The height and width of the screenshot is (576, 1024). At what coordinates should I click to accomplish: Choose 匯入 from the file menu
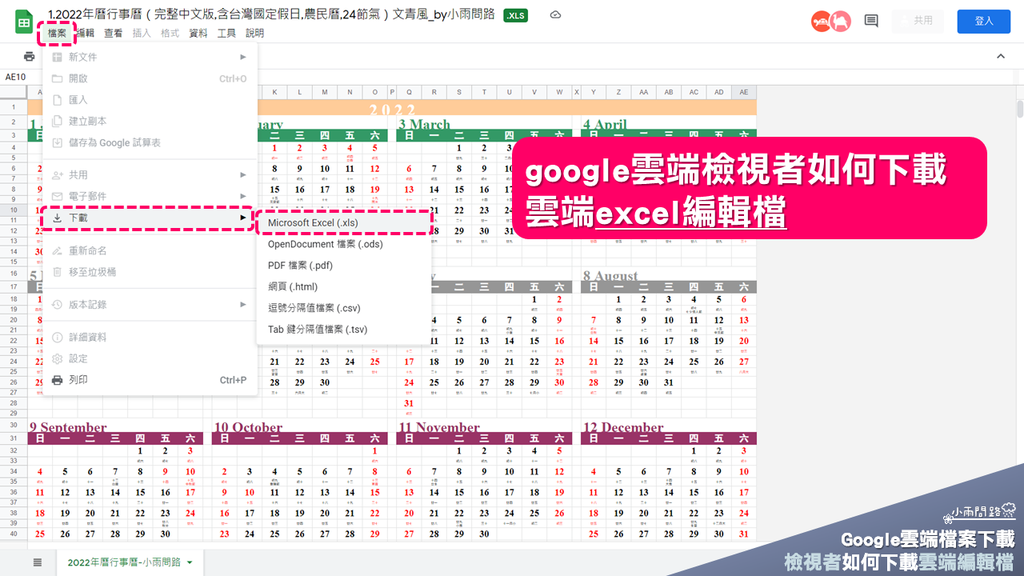pyautogui.click(x=150, y=100)
